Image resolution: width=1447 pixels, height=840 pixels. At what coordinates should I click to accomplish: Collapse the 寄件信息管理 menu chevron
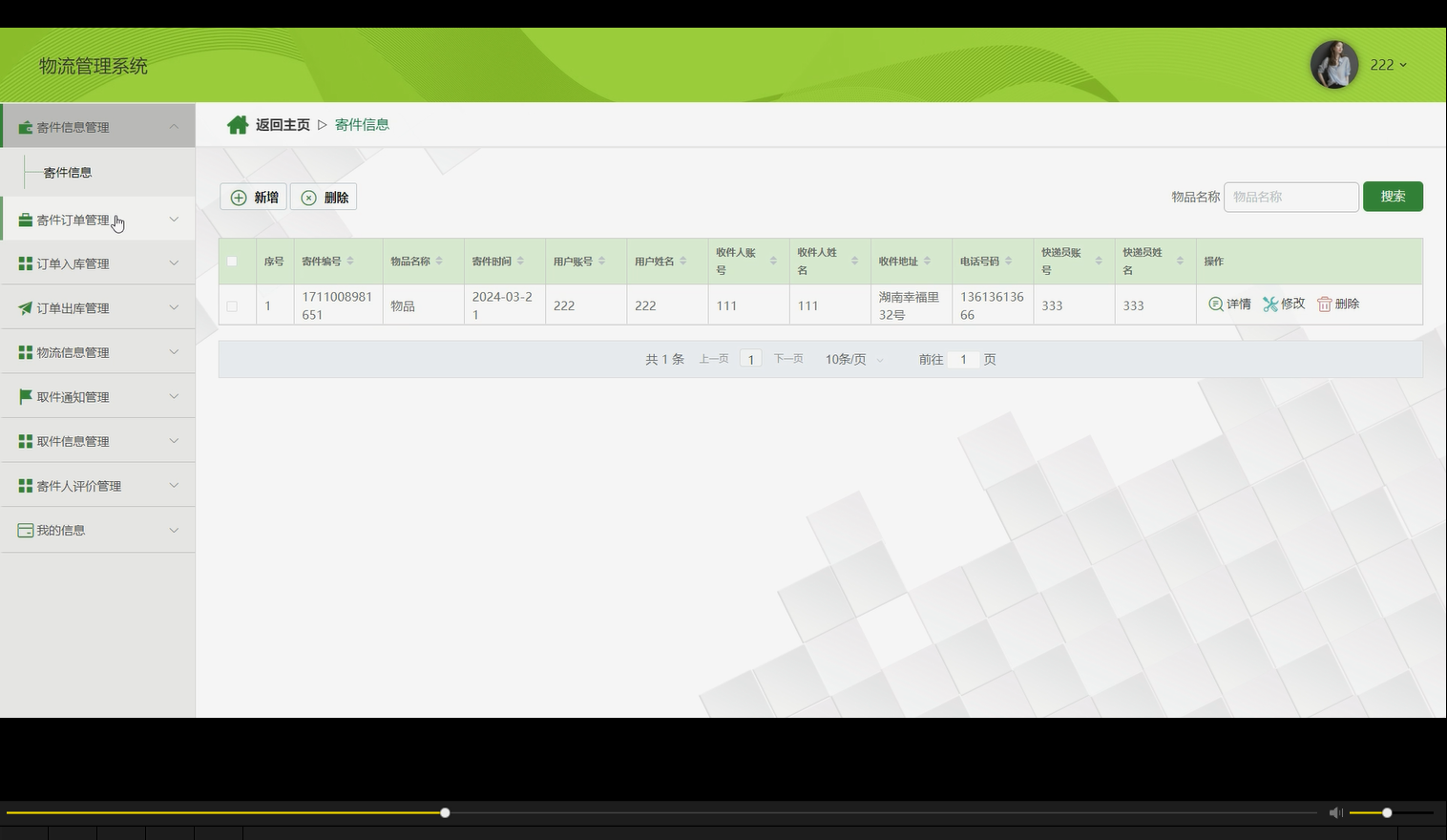(174, 126)
